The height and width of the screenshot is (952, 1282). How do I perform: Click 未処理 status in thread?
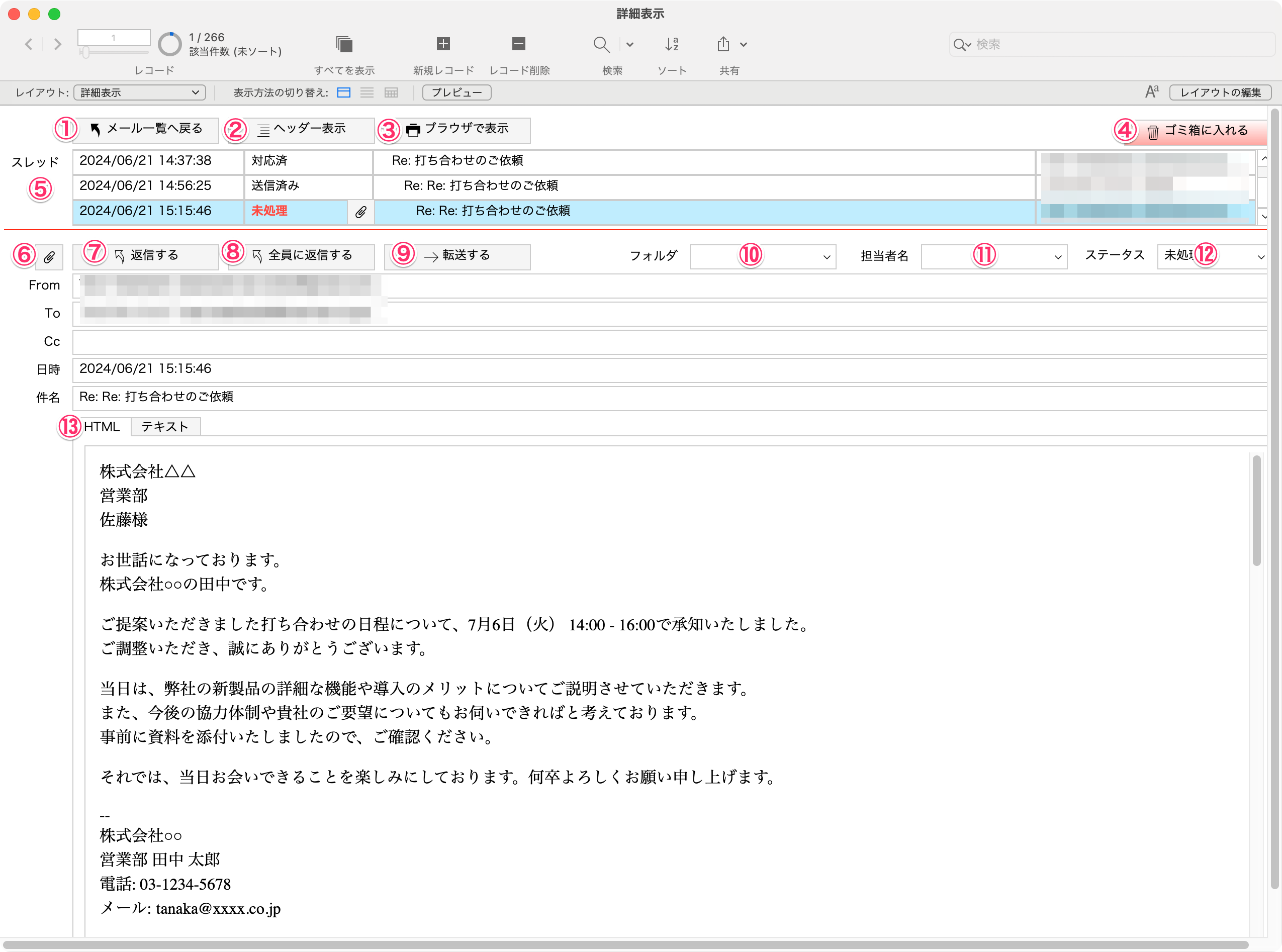pos(269,211)
